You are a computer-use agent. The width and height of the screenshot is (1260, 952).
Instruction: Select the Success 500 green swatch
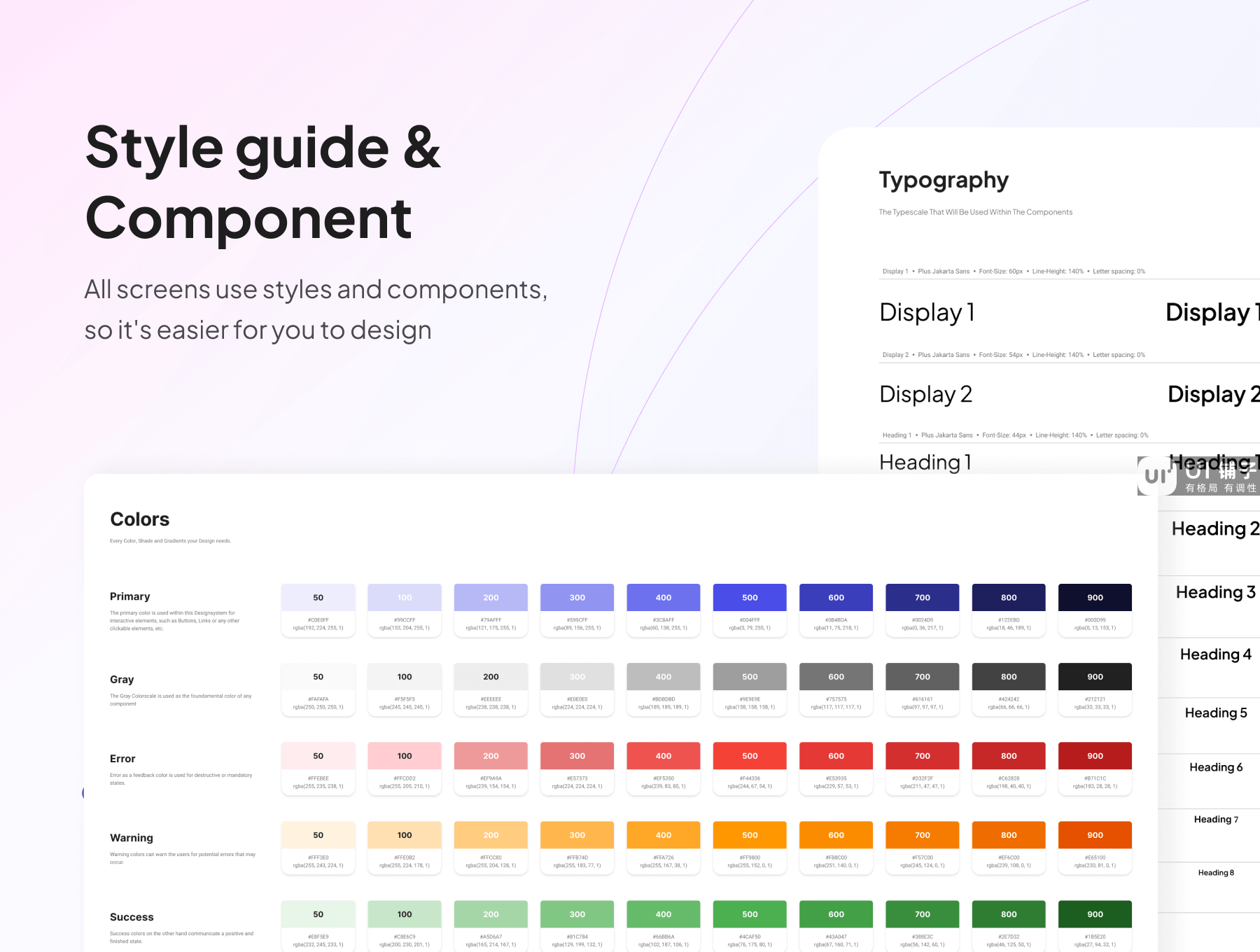pos(750,925)
